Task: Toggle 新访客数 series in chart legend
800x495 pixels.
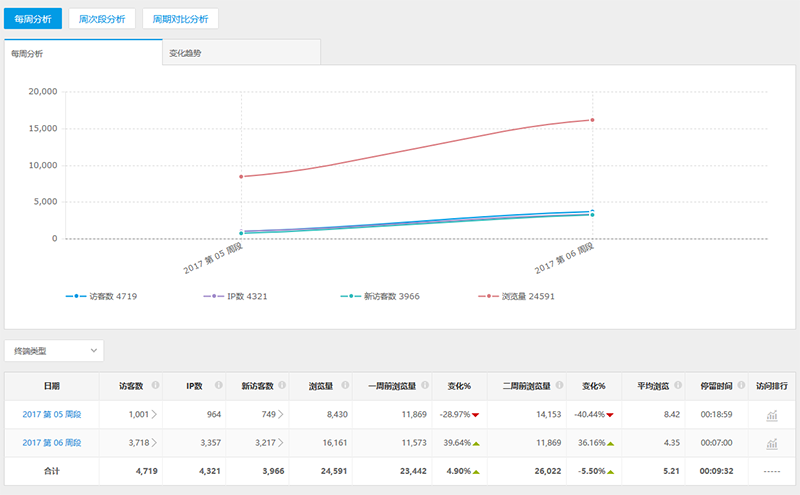Action: pyautogui.click(x=380, y=297)
